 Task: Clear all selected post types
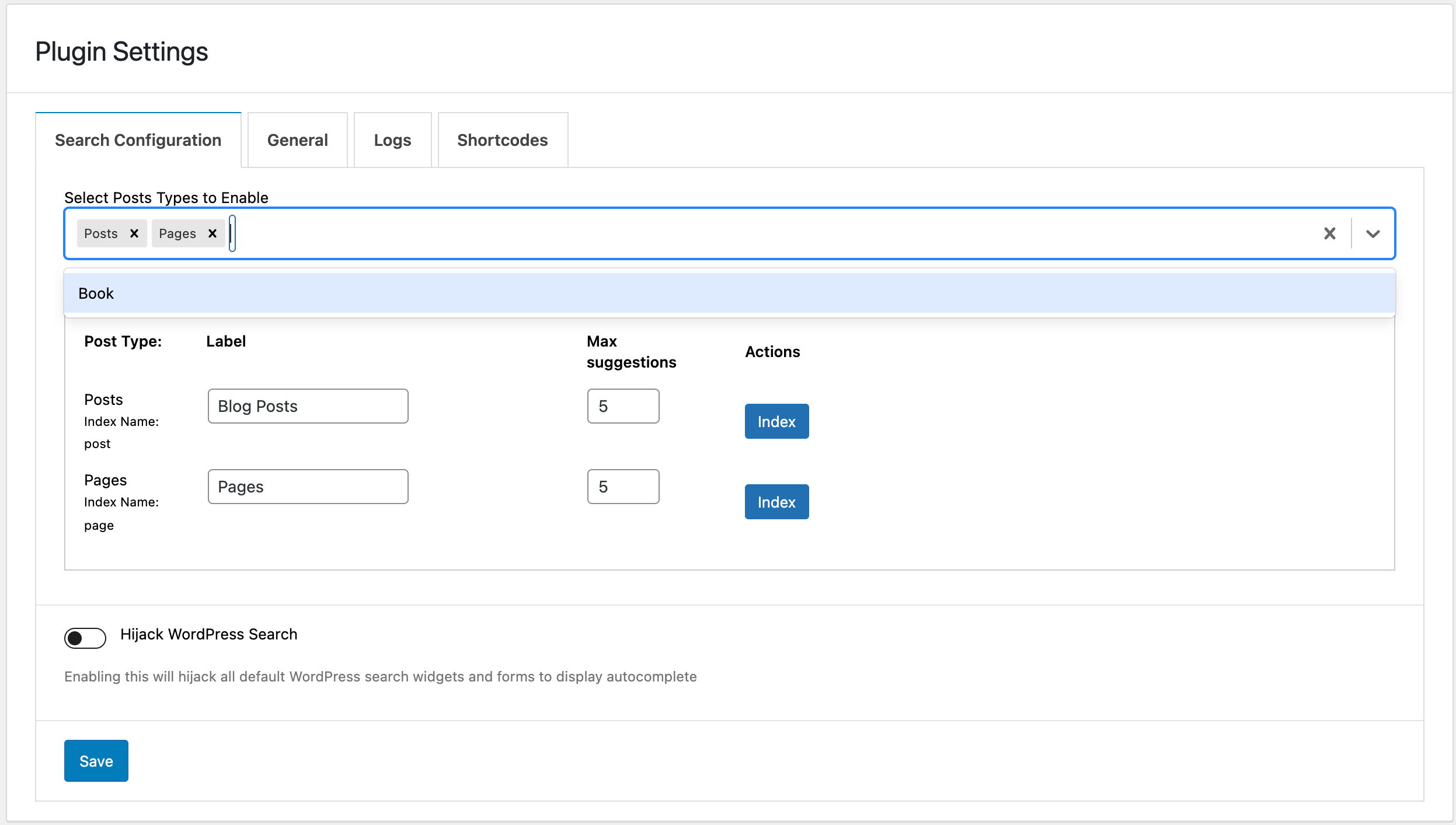pos(1330,233)
